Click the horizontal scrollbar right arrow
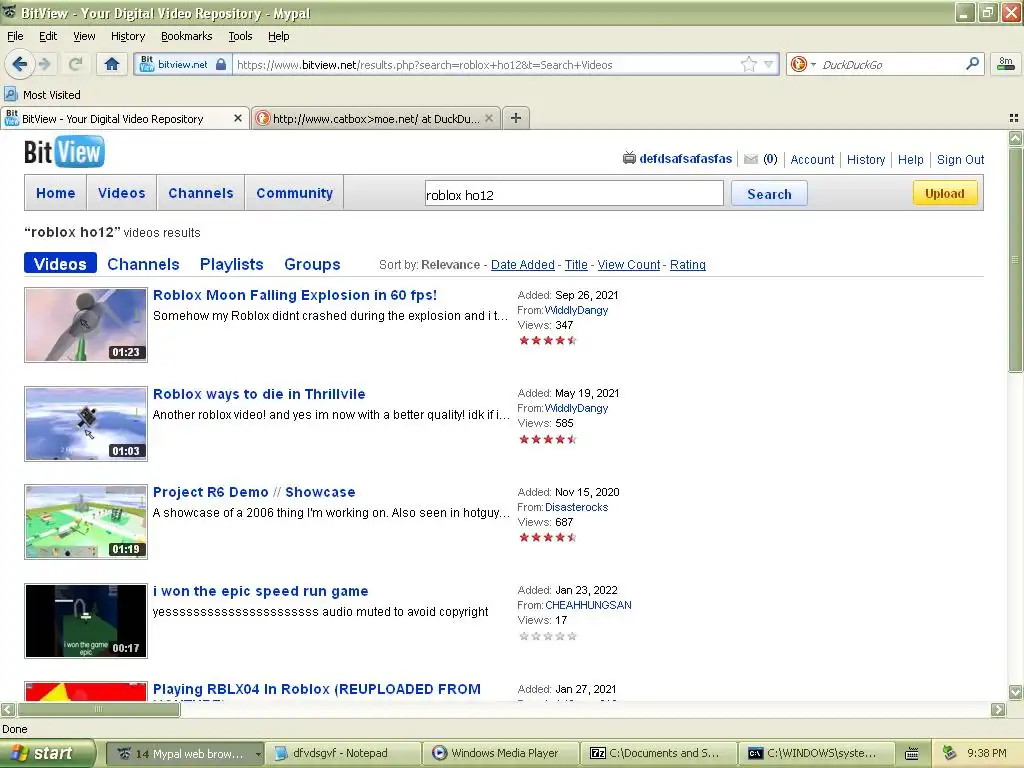This screenshot has height=768, width=1024. [x=998, y=709]
